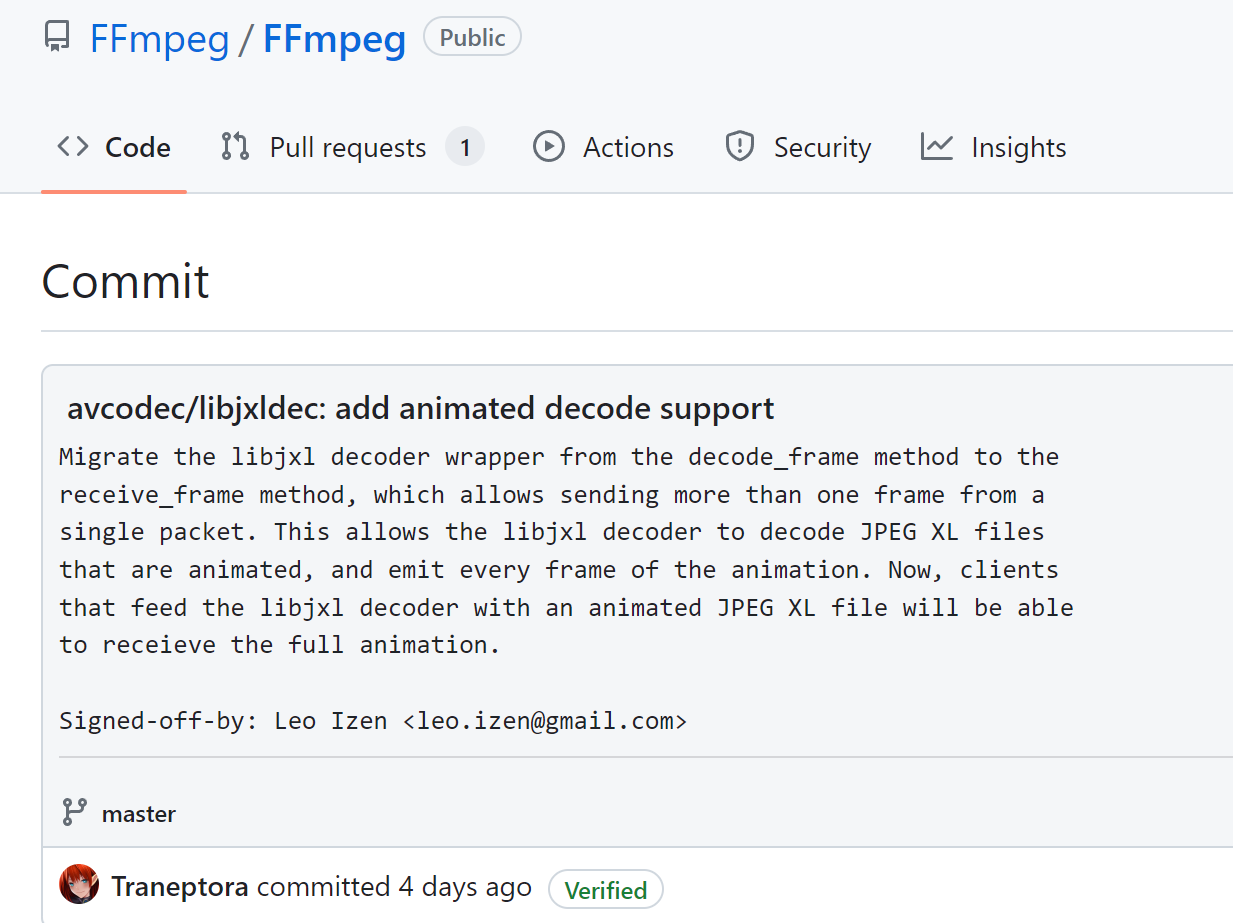Open the Actions tab
The height and width of the screenshot is (923, 1233).
coord(628,146)
